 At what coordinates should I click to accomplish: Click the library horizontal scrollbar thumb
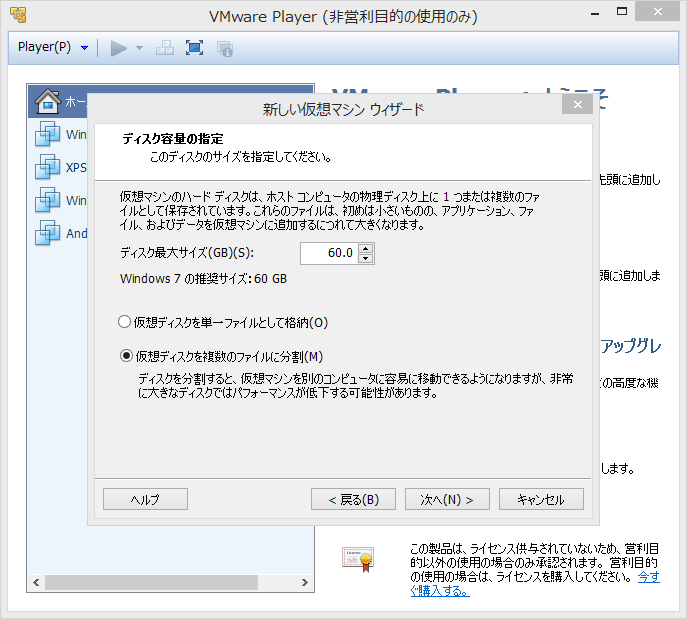[x=151, y=582]
